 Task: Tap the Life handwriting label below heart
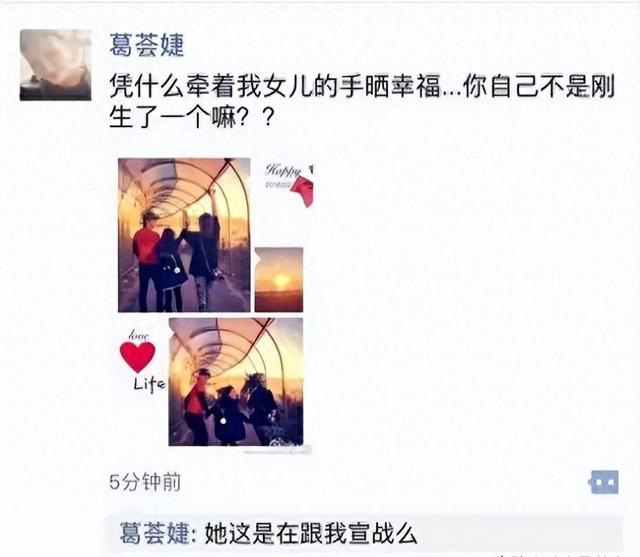point(149,384)
